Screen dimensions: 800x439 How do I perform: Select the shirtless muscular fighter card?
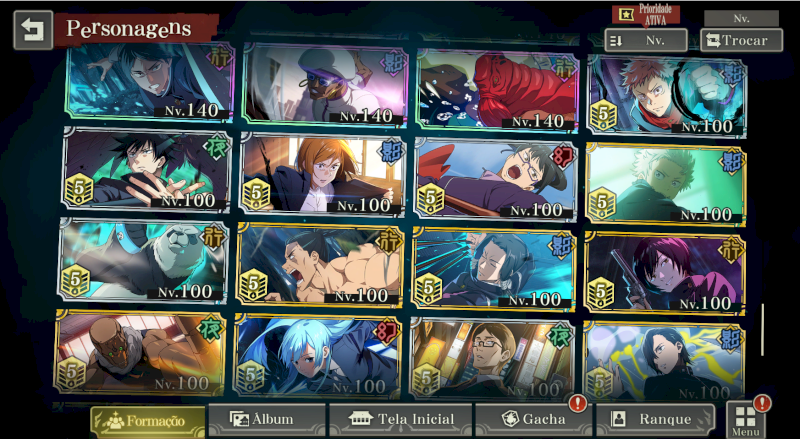point(320,264)
